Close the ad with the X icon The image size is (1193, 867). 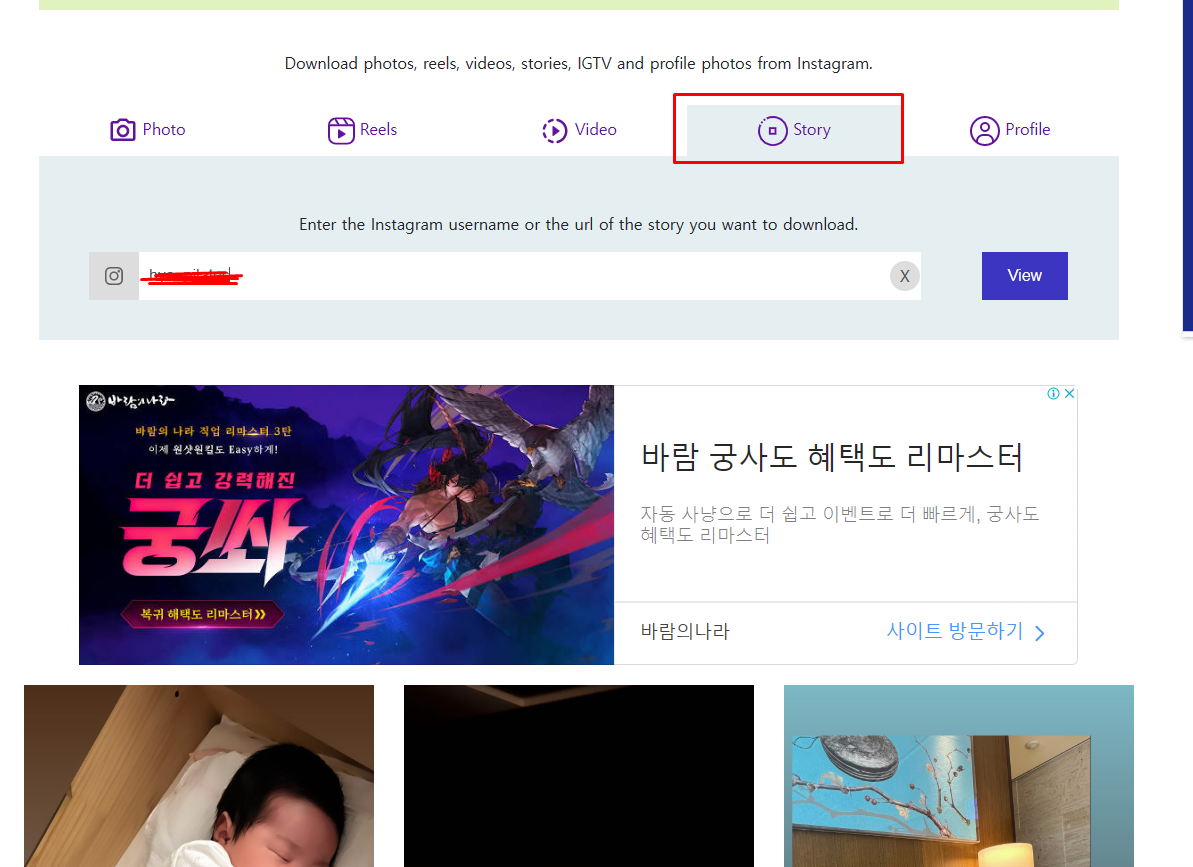[1069, 393]
